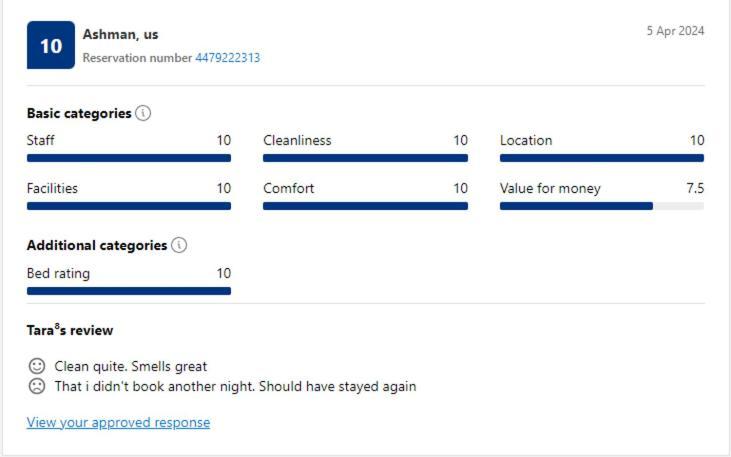Click the Basic categories info icon
The width and height of the screenshot is (731, 457).
pos(143,113)
